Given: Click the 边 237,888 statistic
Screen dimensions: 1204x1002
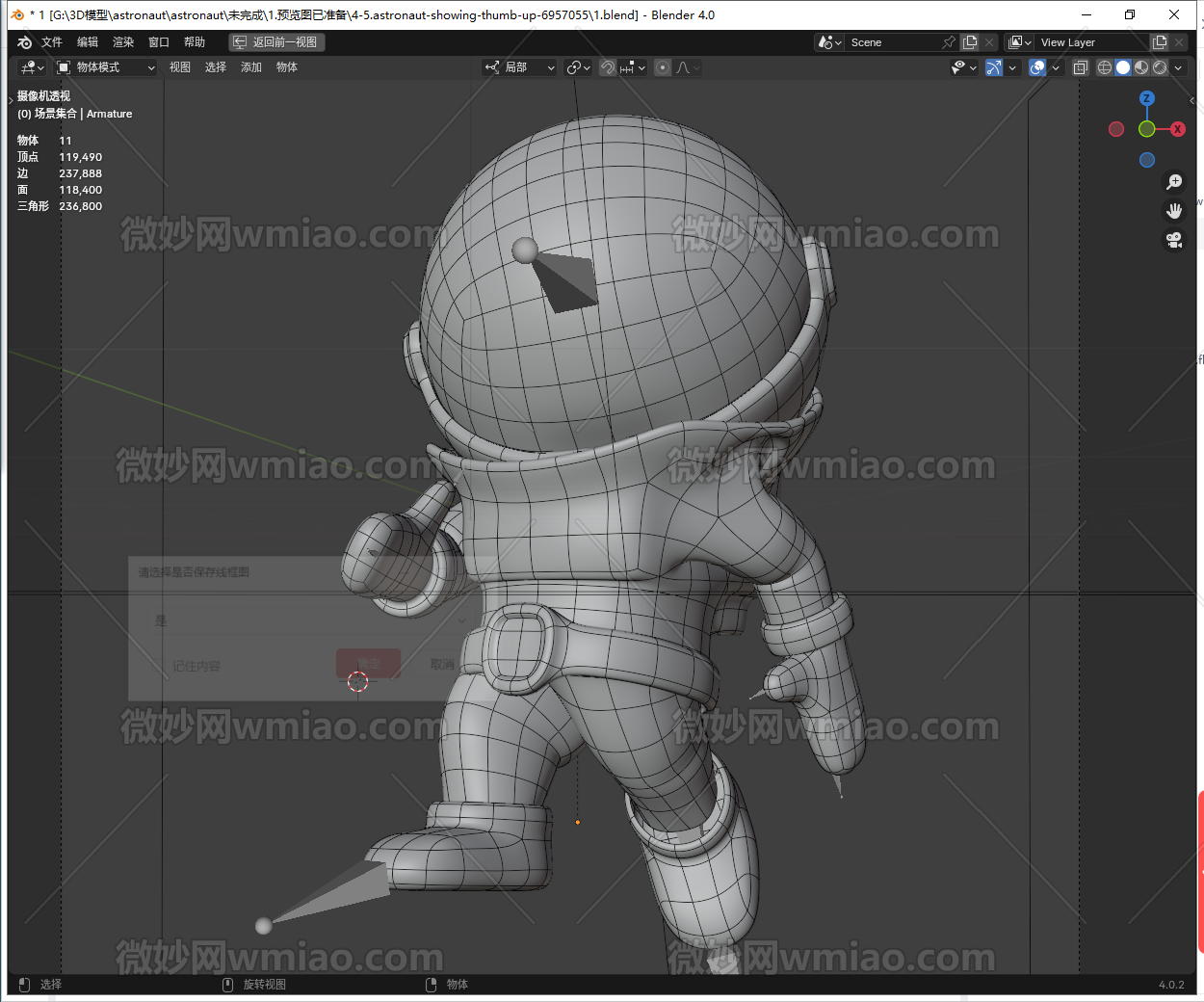Looking at the screenshot, I should [60, 173].
